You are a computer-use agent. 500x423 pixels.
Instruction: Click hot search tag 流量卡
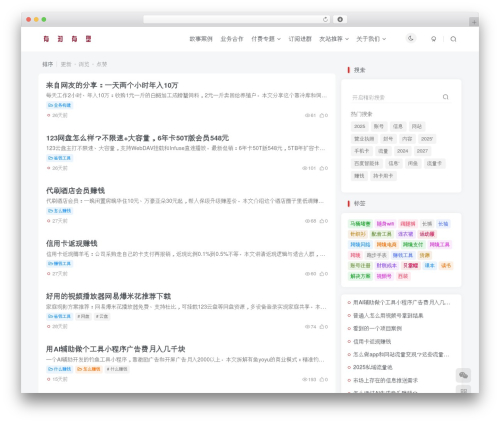434,163
